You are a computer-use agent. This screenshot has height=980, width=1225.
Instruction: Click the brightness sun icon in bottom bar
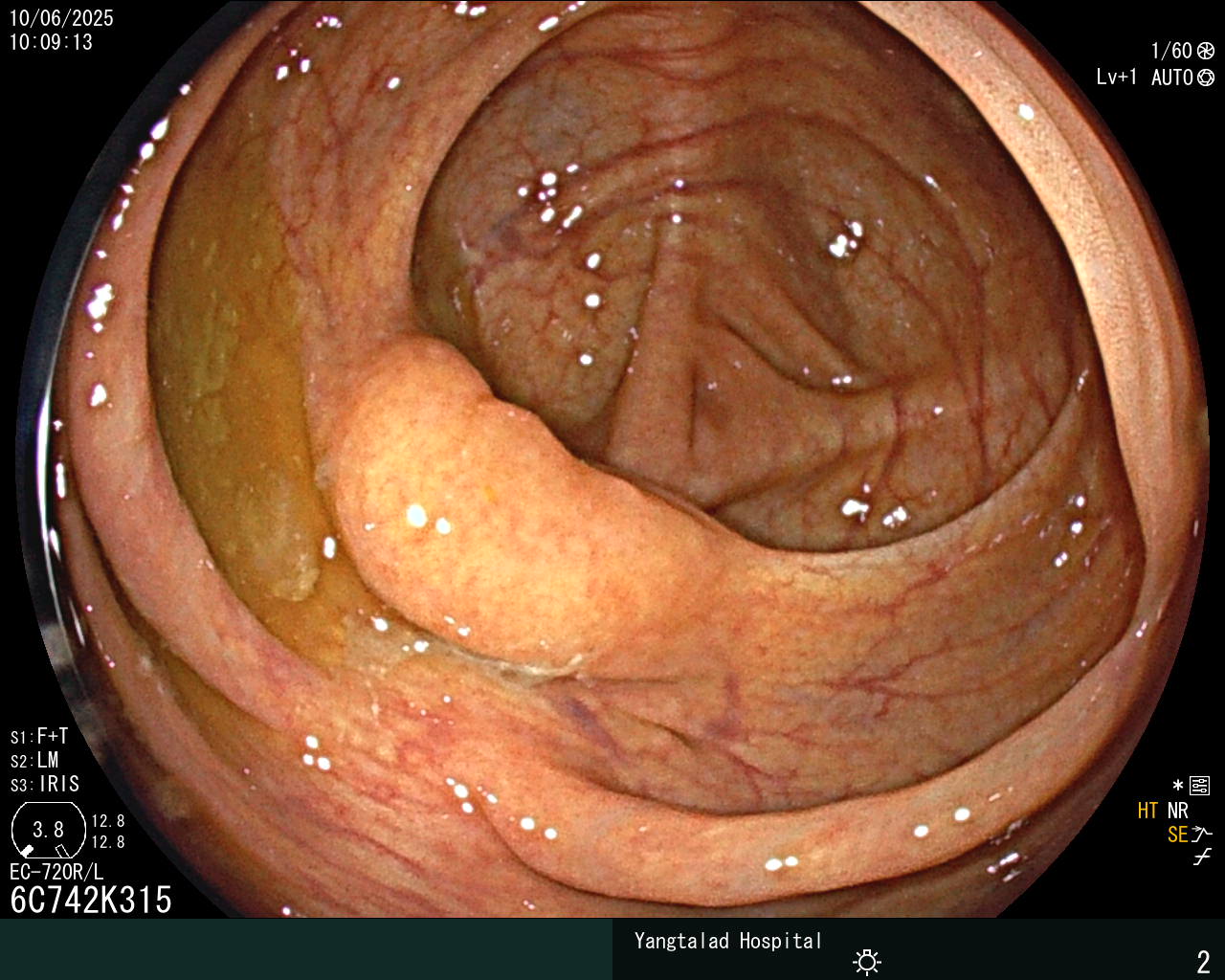tap(867, 961)
